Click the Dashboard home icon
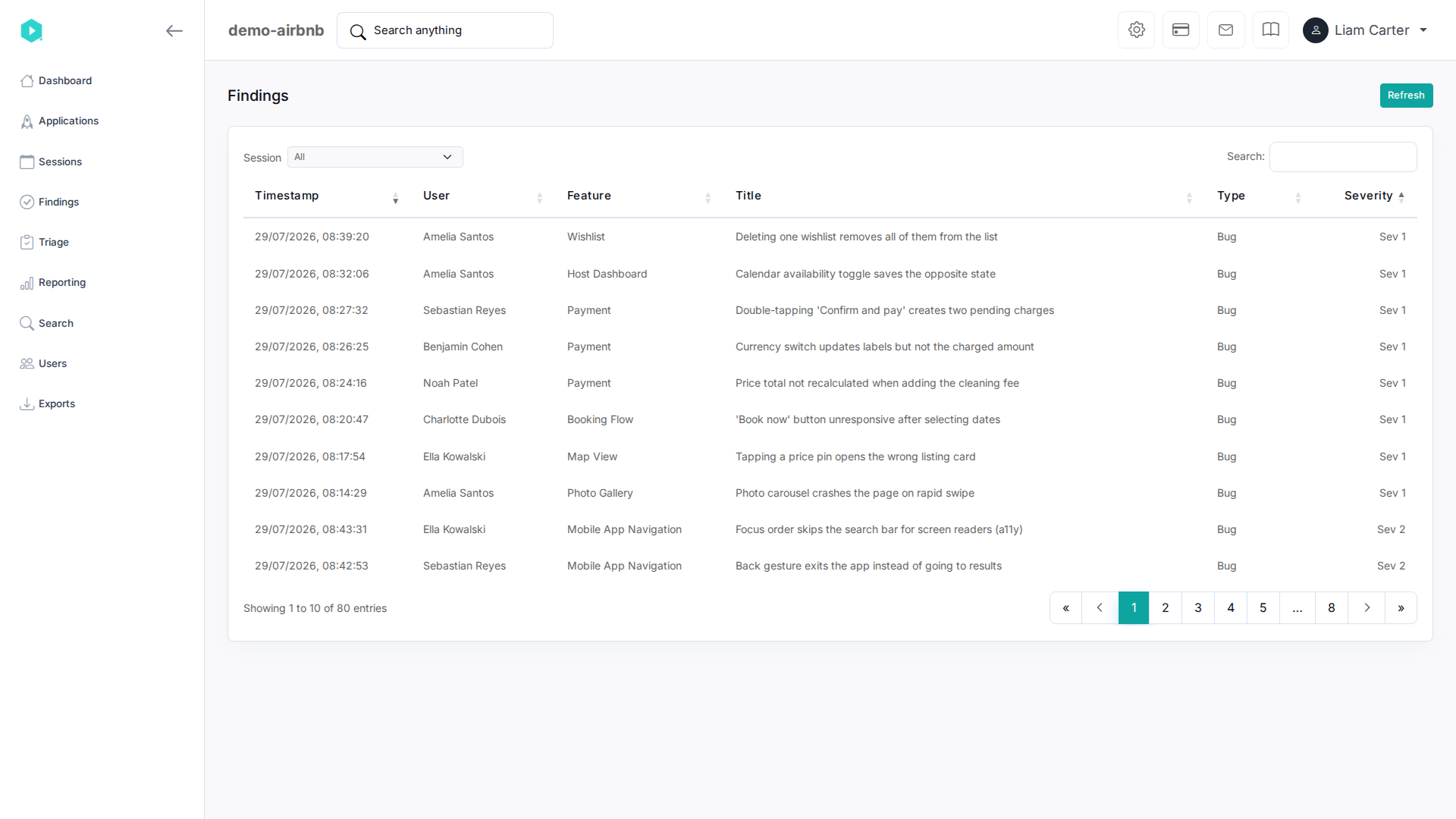Screen dimensions: 1456x819 27,80
